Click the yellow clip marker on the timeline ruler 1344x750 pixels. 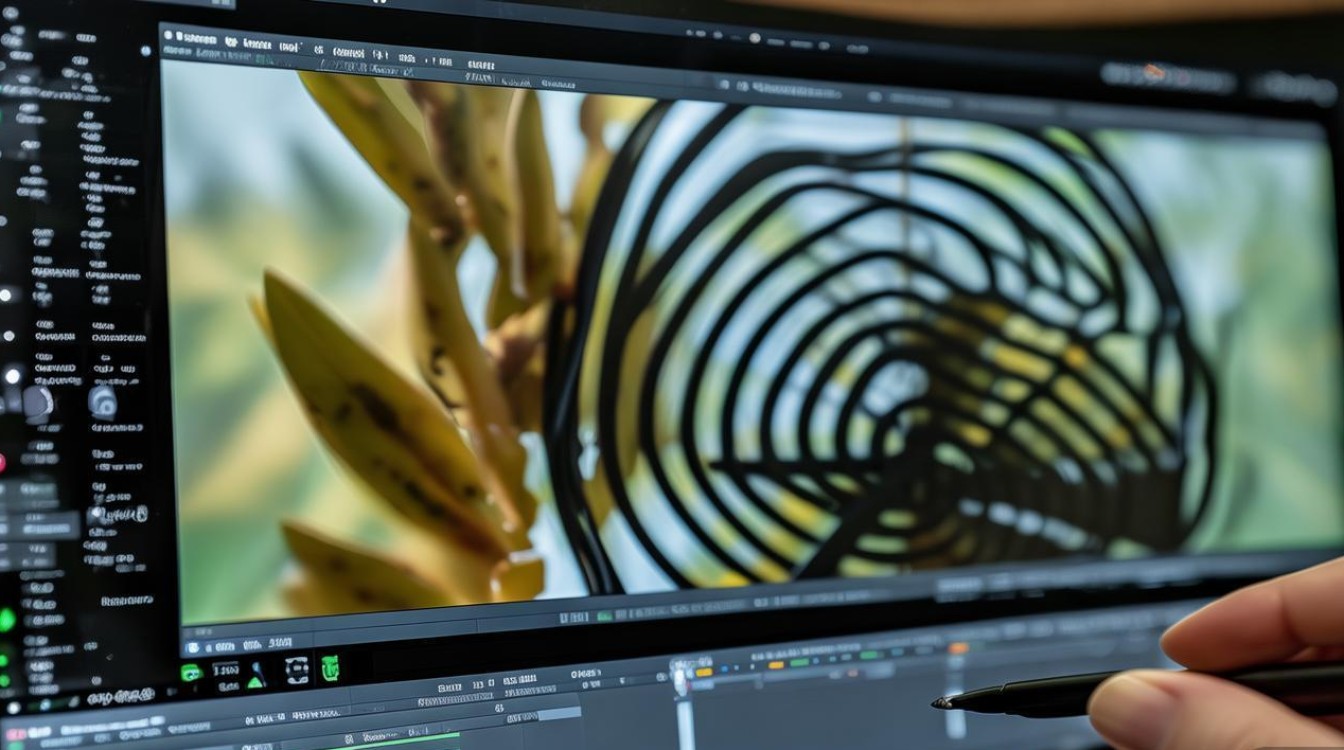[x=704, y=672]
